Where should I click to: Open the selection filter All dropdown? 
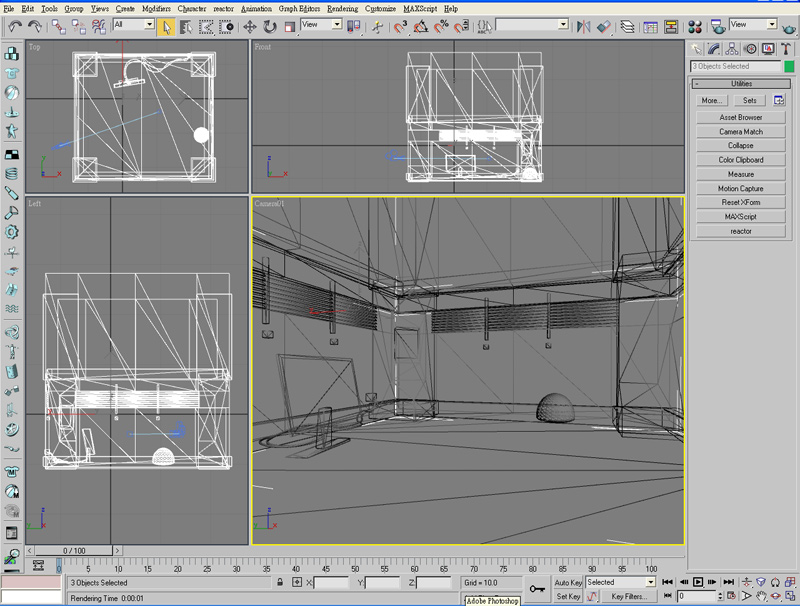(134, 24)
